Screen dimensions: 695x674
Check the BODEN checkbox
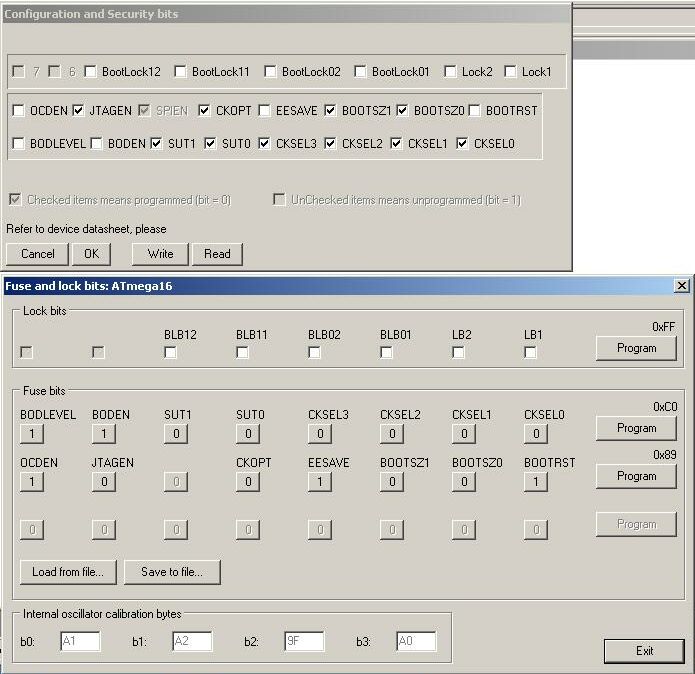tap(97, 144)
